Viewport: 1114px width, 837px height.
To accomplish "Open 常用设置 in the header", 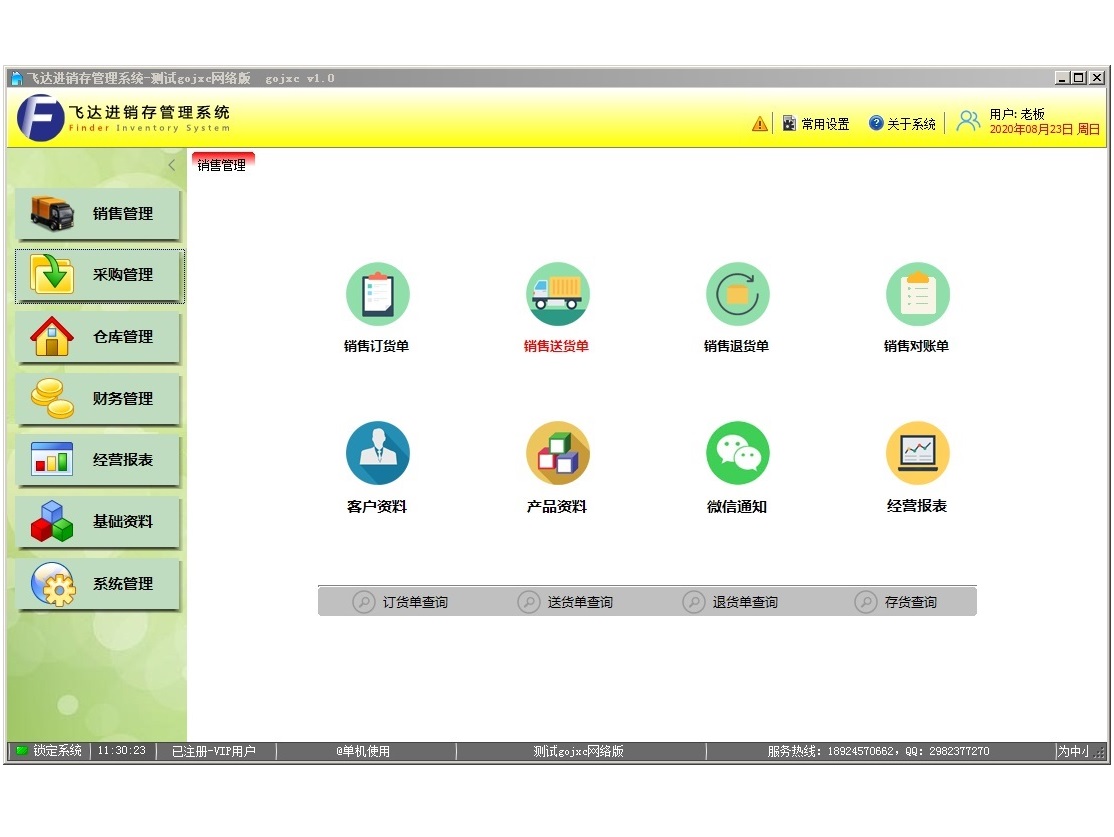I will (815, 124).
